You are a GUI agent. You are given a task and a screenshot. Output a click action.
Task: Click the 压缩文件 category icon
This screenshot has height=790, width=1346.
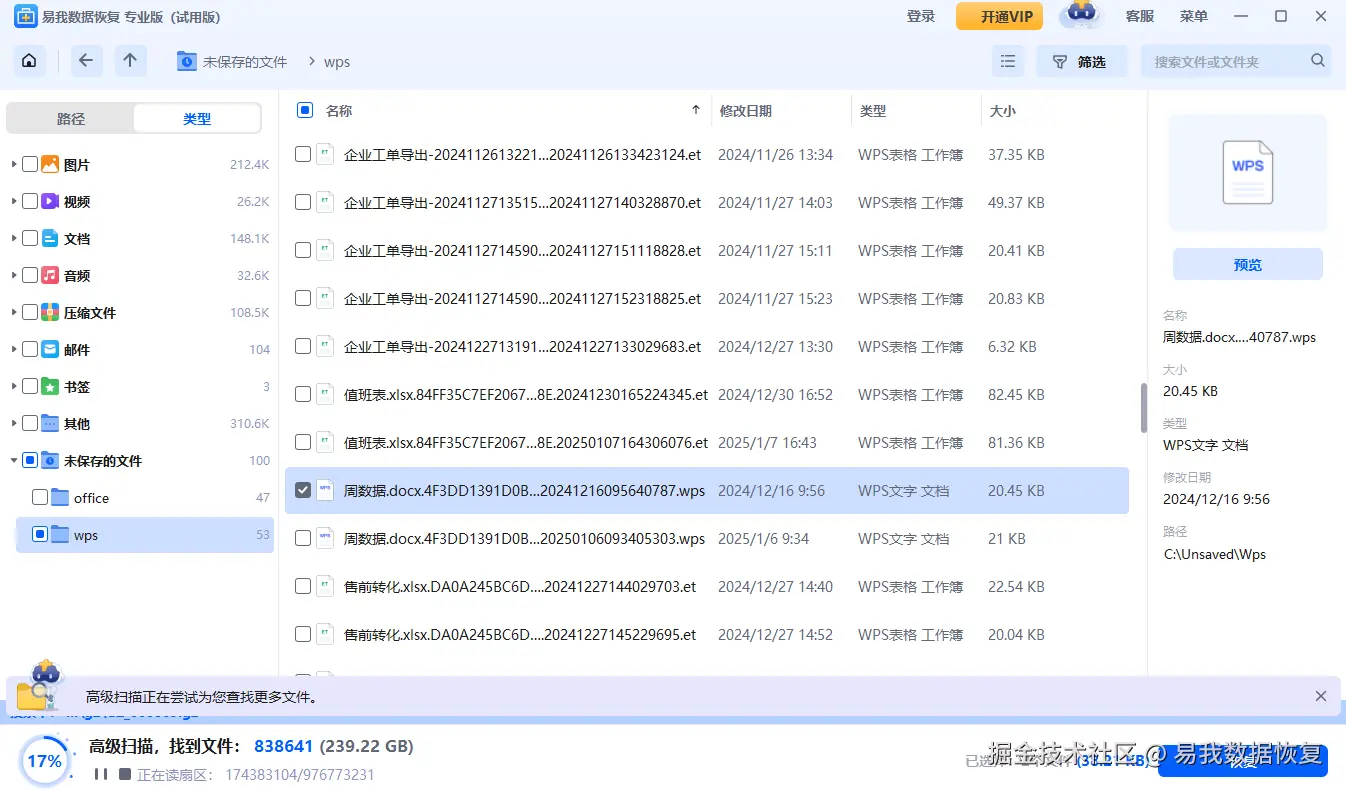tap(50, 312)
